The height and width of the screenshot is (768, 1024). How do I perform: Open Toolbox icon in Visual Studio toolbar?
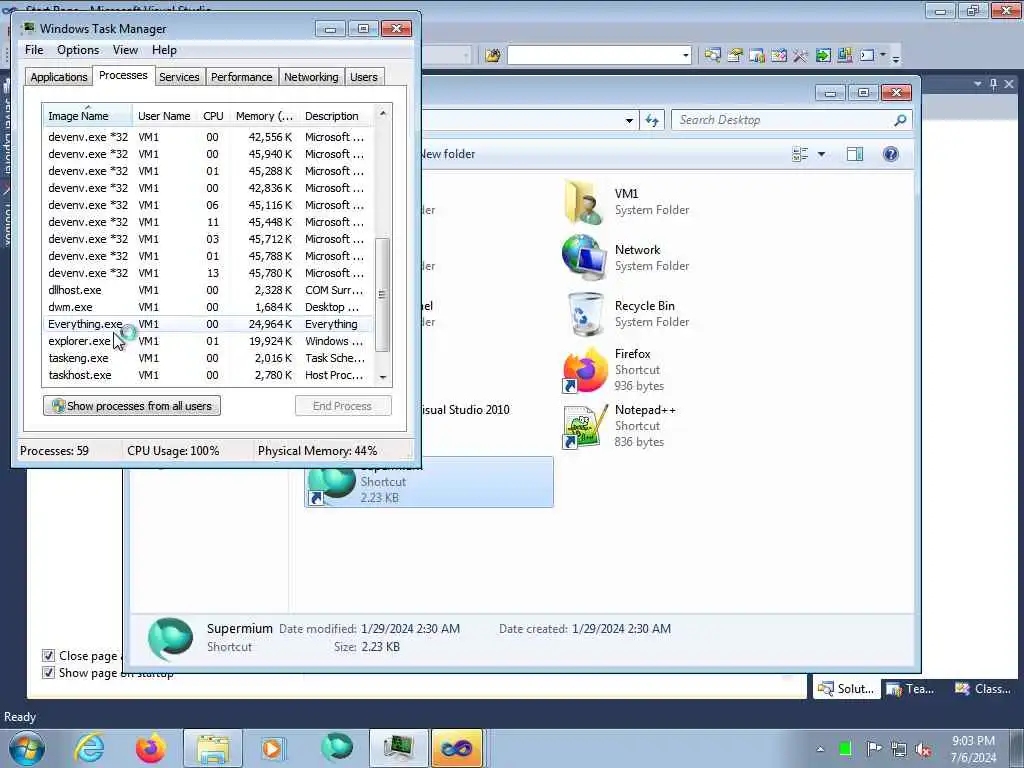coord(800,56)
